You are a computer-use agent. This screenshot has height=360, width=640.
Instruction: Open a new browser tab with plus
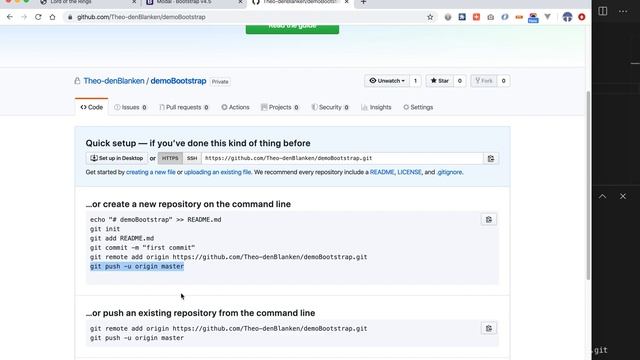[363, 2]
